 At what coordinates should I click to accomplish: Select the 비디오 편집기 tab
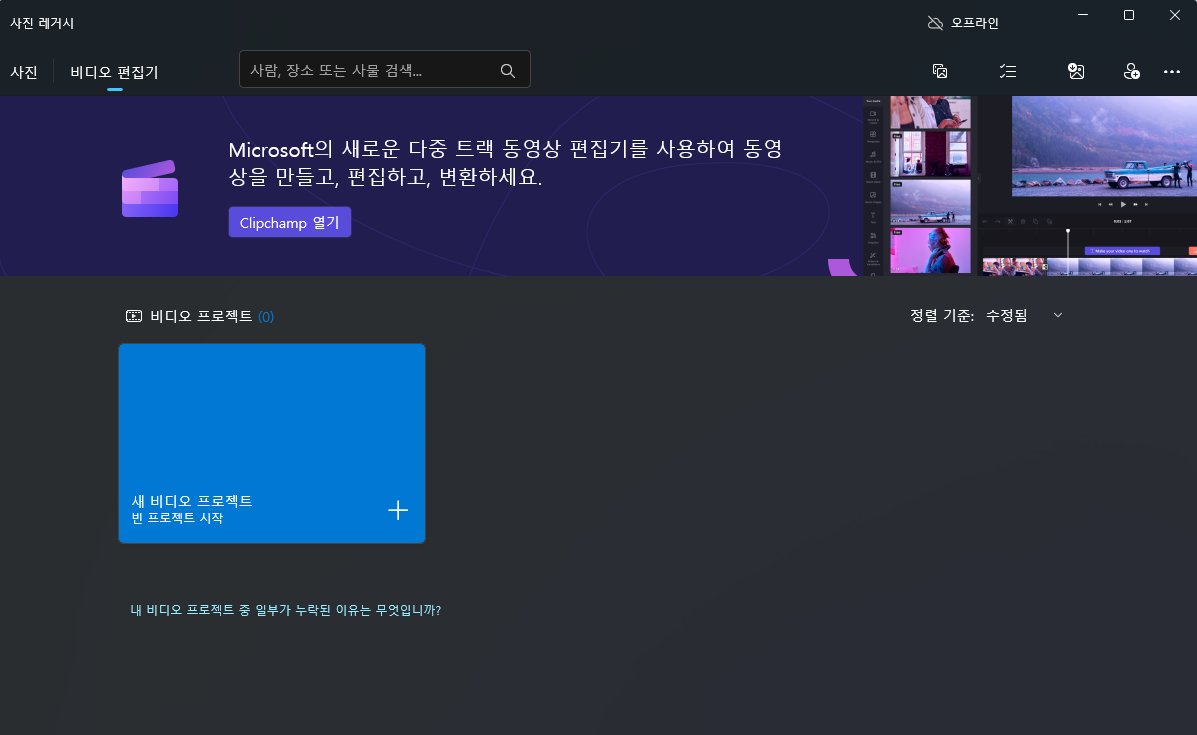coord(115,72)
